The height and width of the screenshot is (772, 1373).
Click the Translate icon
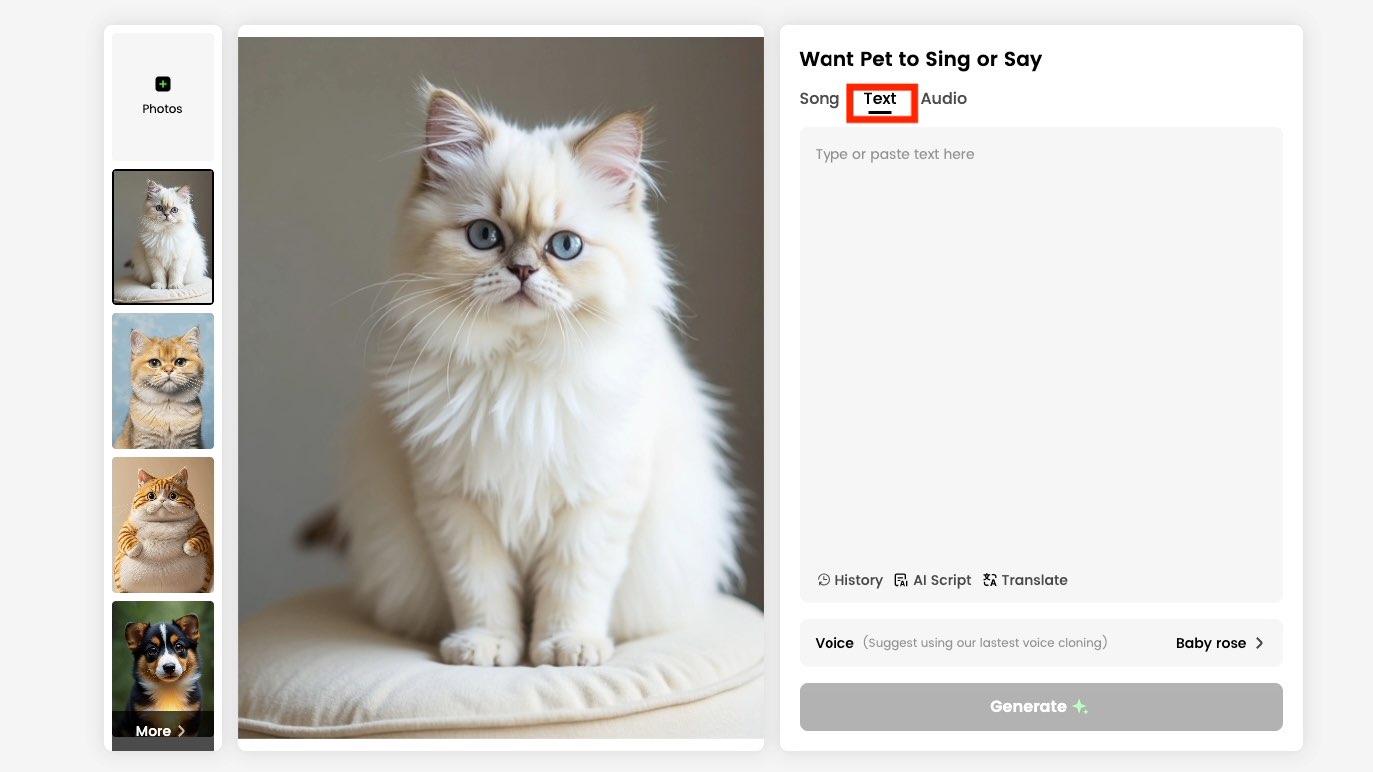pos(990,580)
